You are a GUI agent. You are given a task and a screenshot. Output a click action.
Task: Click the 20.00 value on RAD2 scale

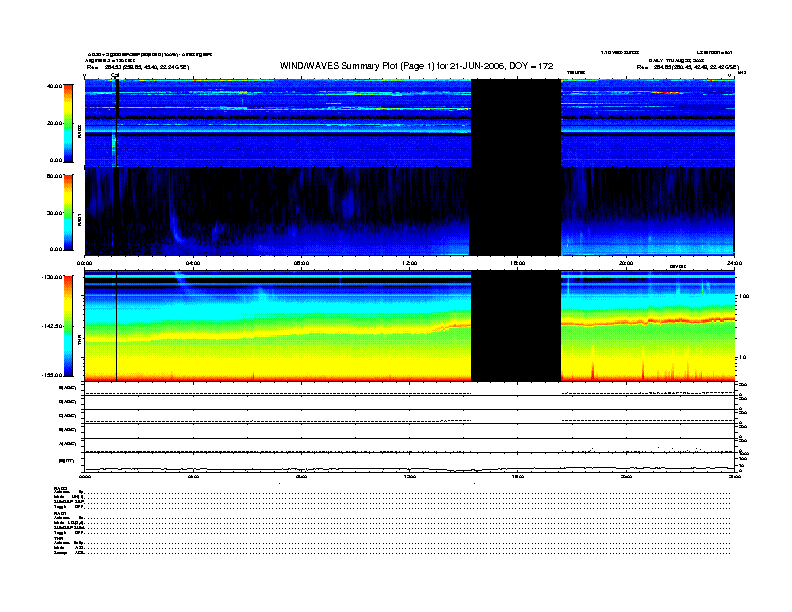[x=54, y=123]
